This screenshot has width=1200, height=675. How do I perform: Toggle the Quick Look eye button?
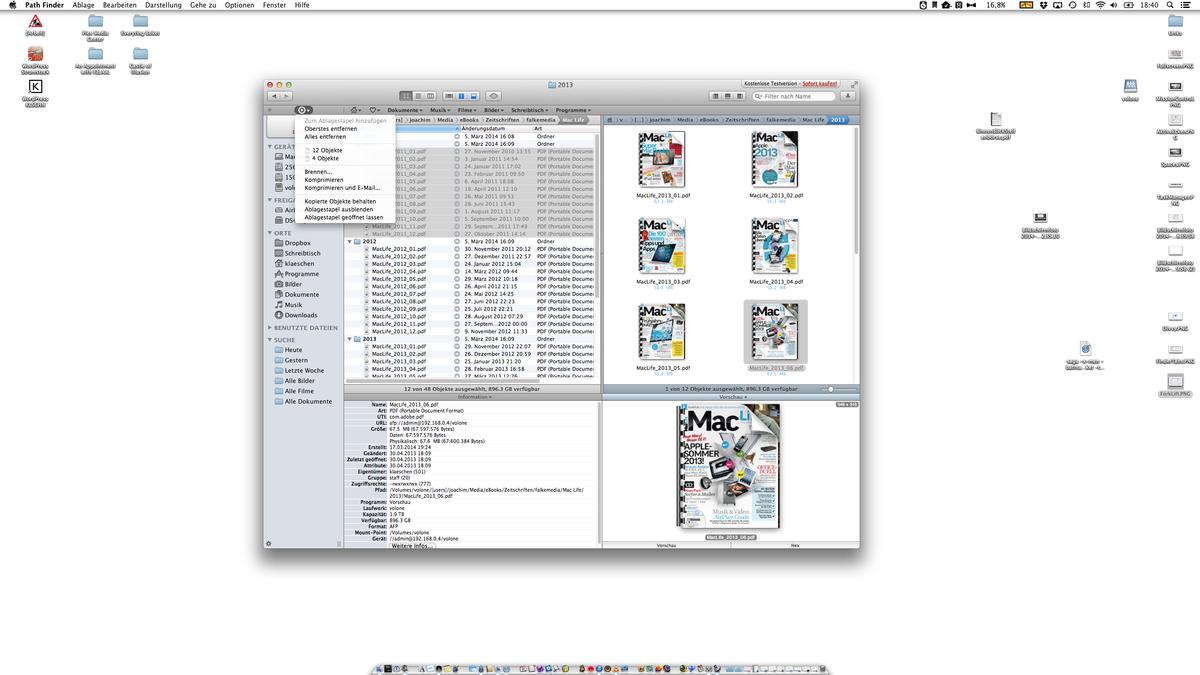494,96
